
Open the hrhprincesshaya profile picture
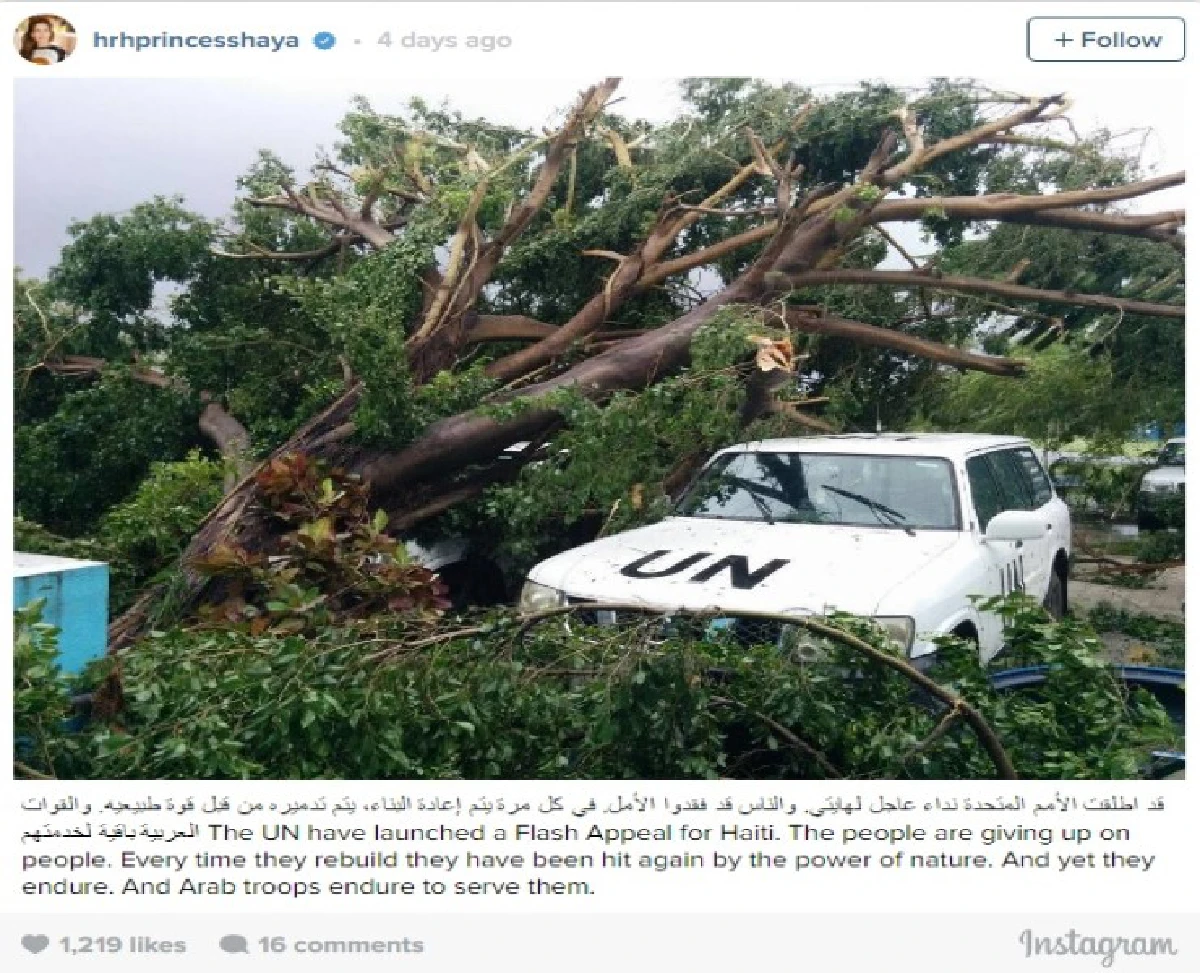[44, 40]
